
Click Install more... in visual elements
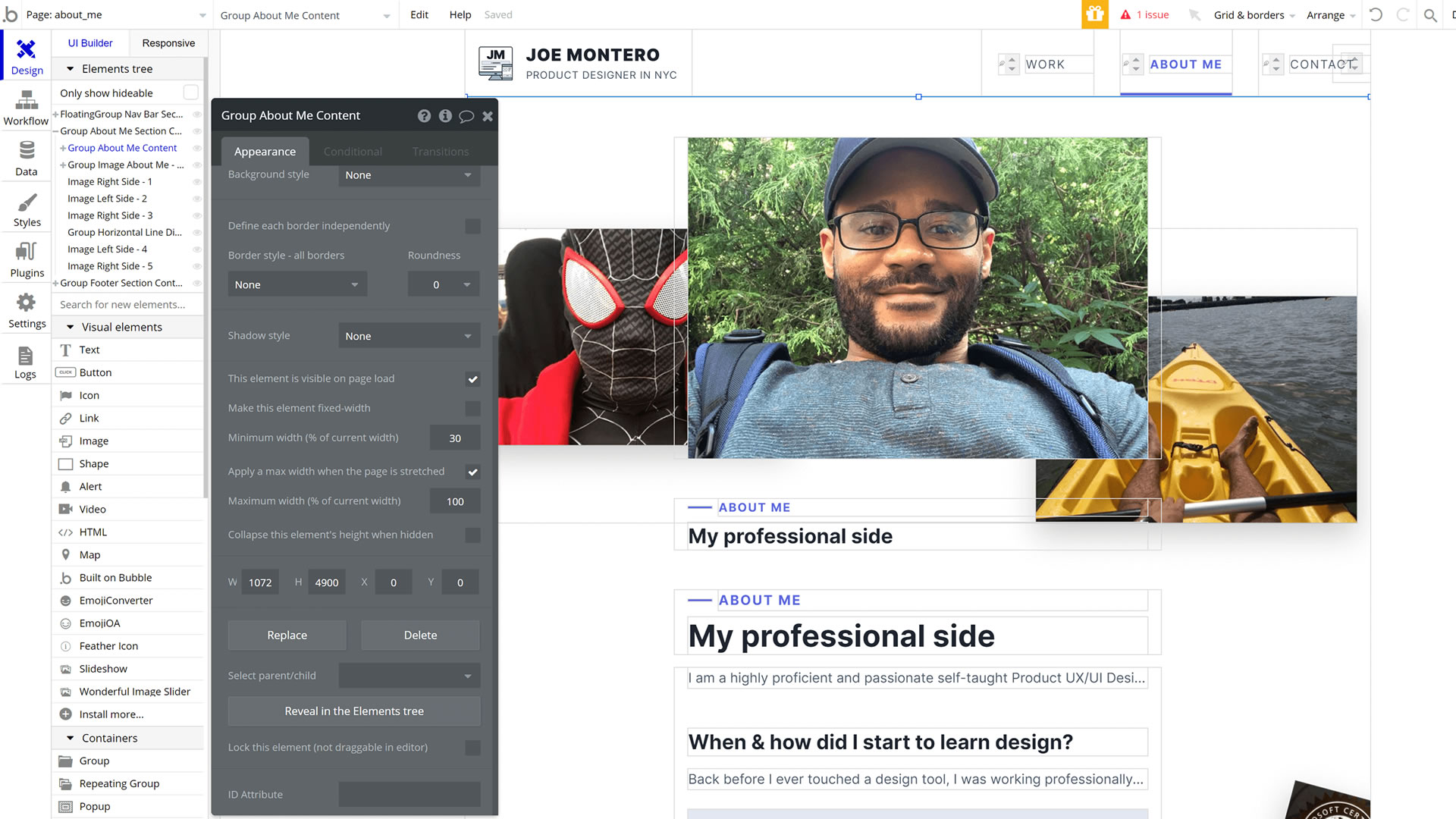(128, 714)
